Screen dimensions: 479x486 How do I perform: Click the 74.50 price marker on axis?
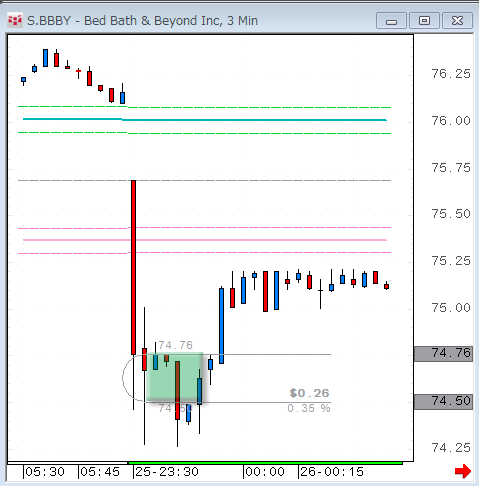[443, 402]
